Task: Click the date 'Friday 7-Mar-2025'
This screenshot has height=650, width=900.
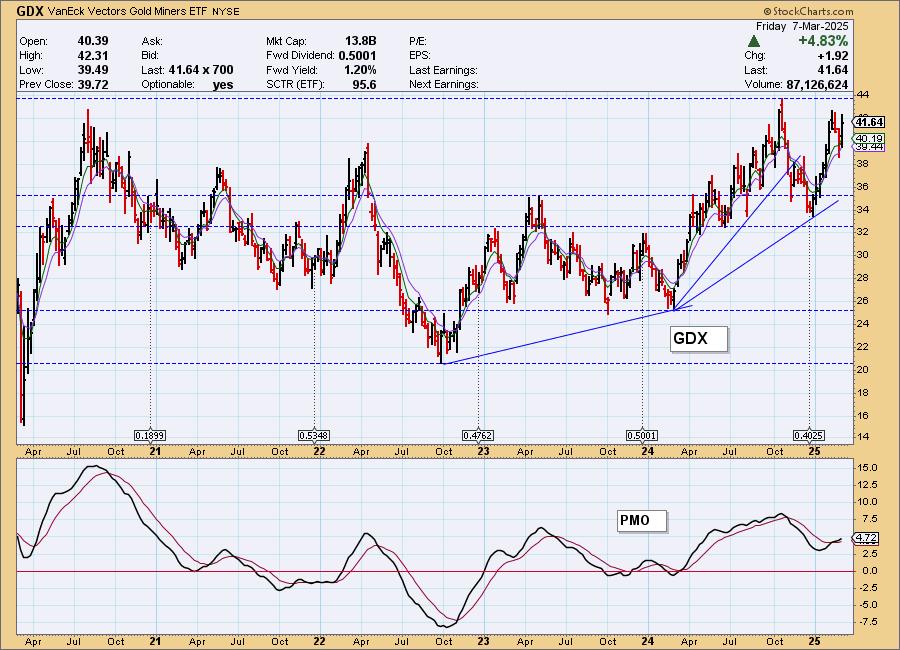Action: coord(802,26)
